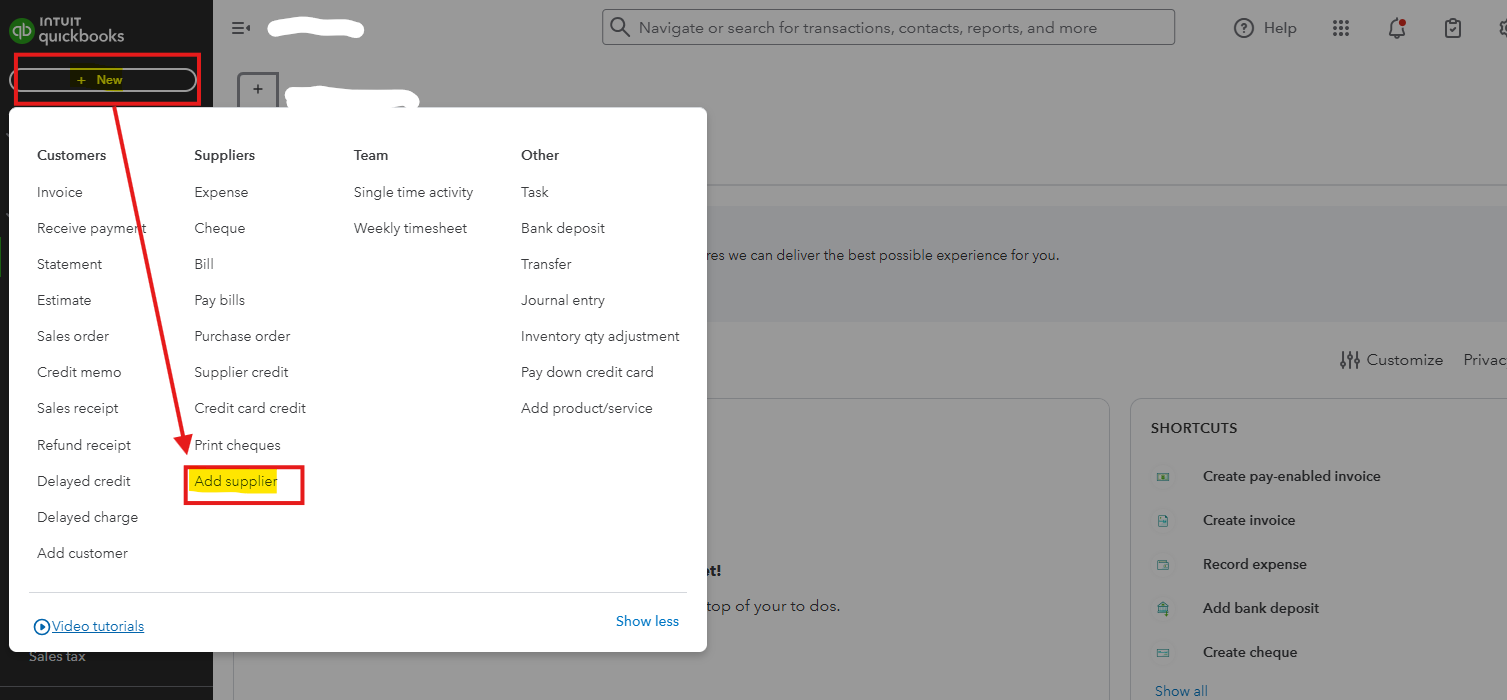This screenshot has height=700, width=1507.
Task: Select Purchase order
Action: 242,336
